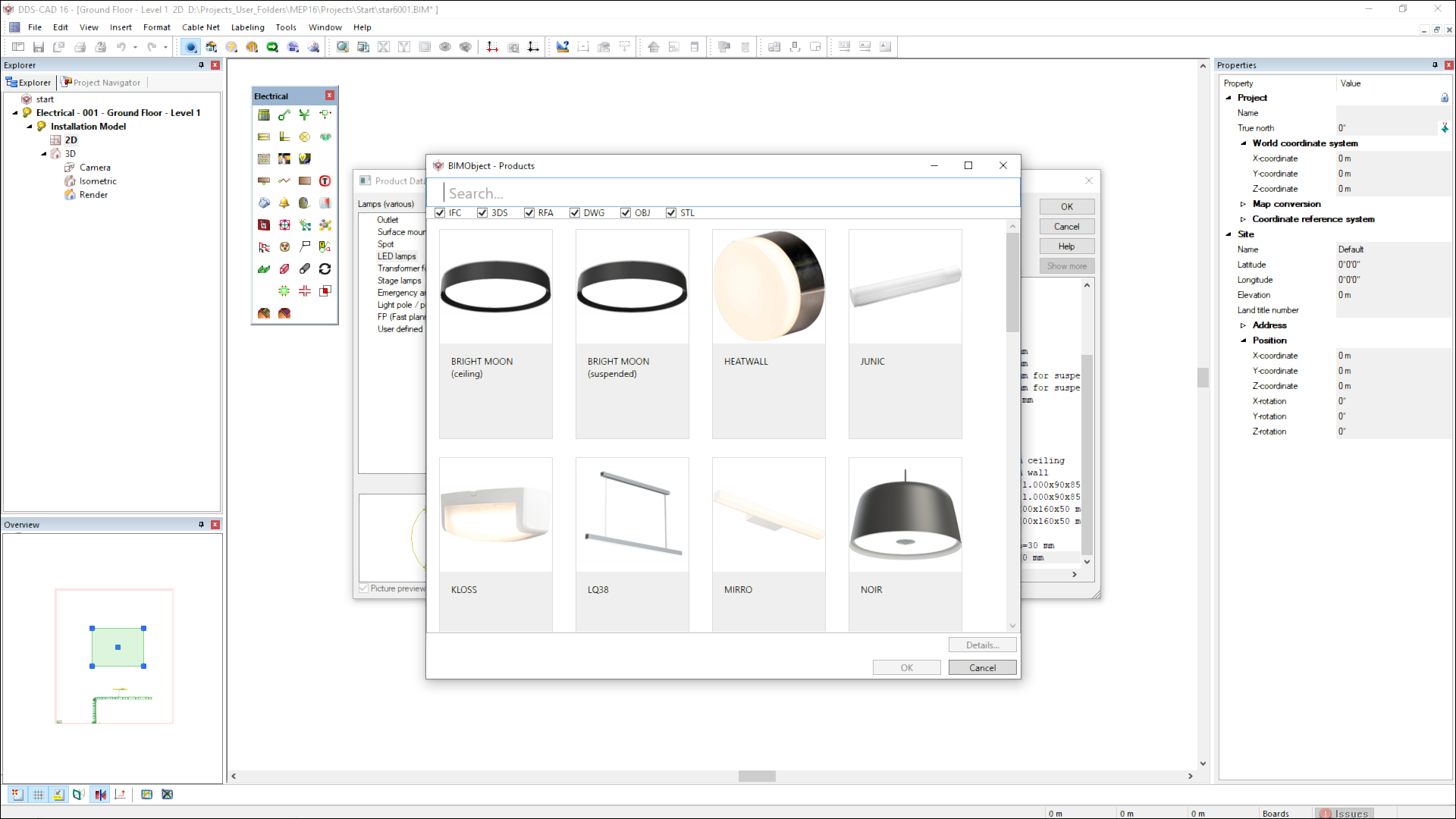Toggle the OBJ format checkbox

626,213
